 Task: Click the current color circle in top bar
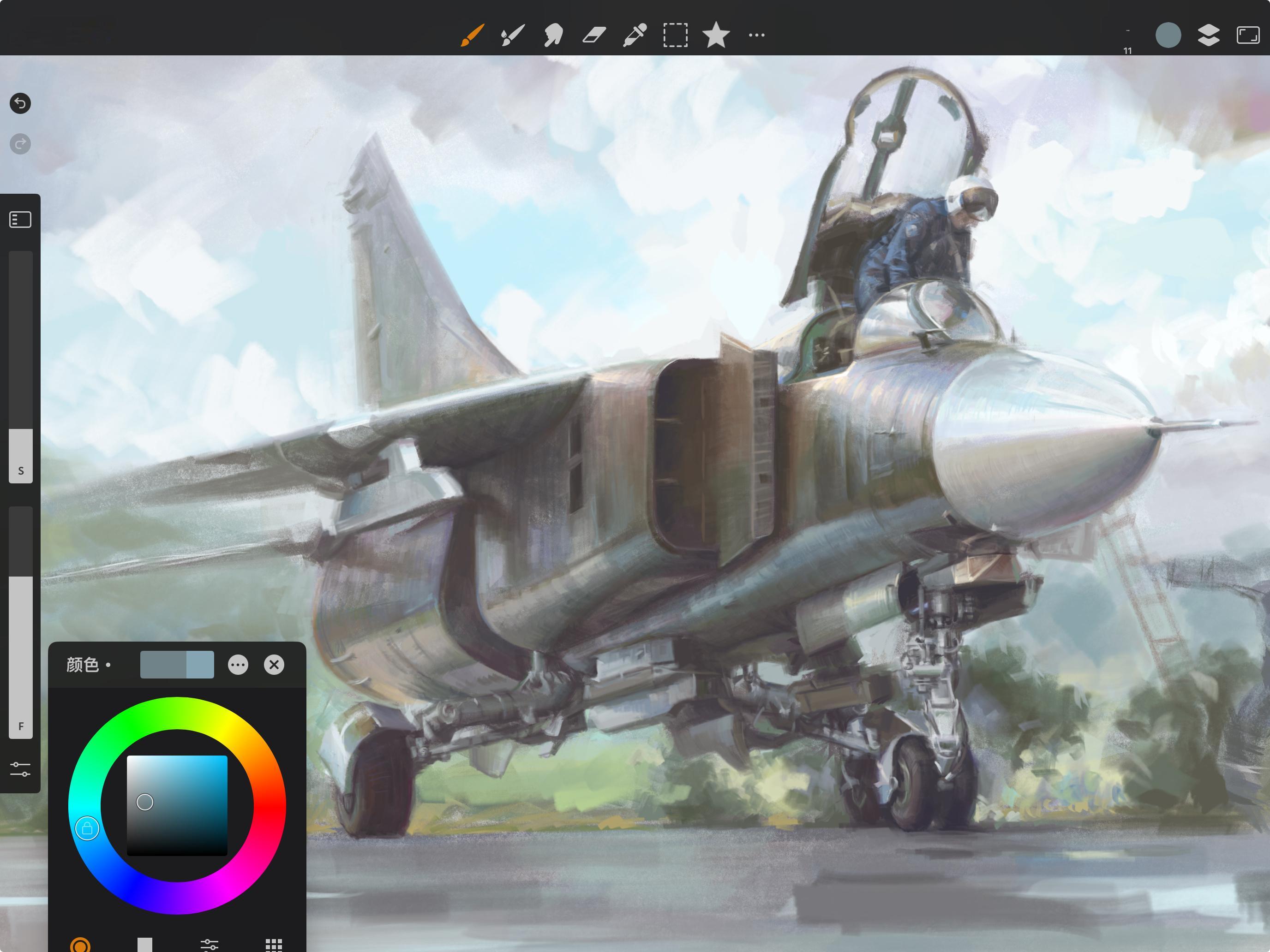click(1168, 35)
